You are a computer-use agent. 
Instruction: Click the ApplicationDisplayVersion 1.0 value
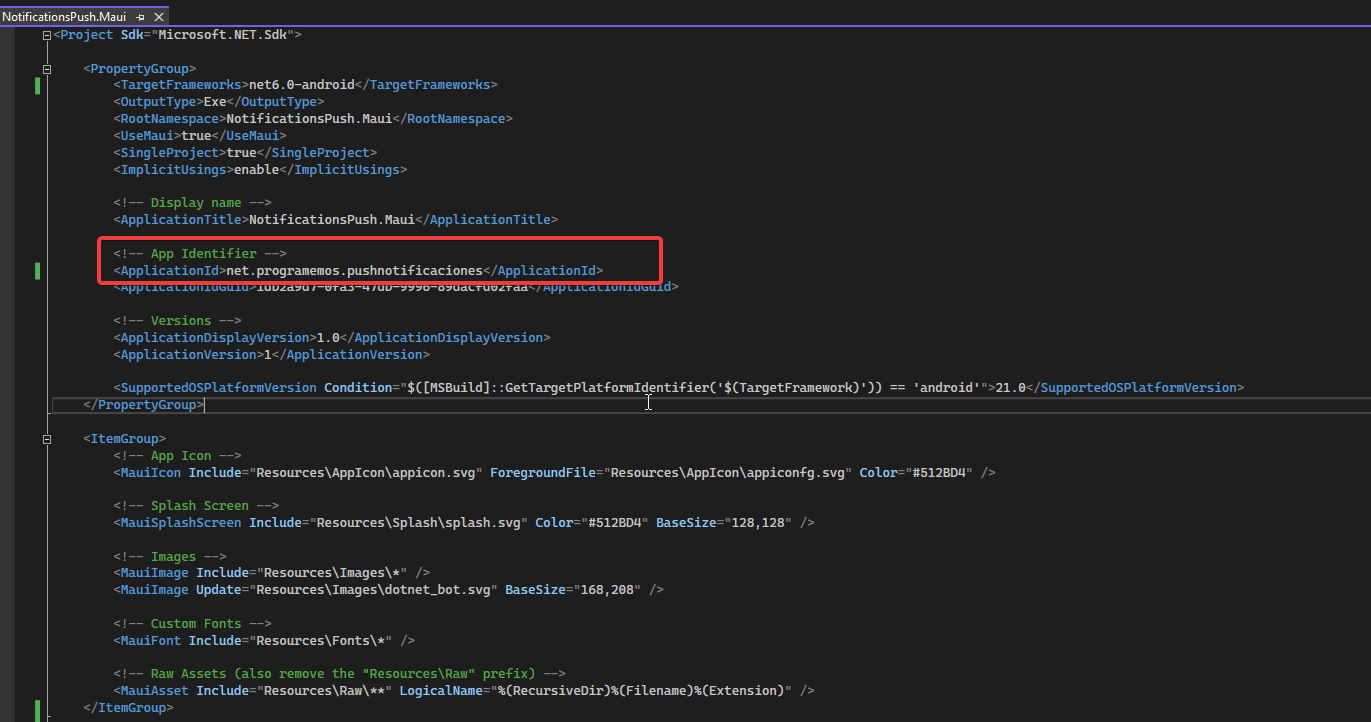pyautogui.click(x=329, y=337)
